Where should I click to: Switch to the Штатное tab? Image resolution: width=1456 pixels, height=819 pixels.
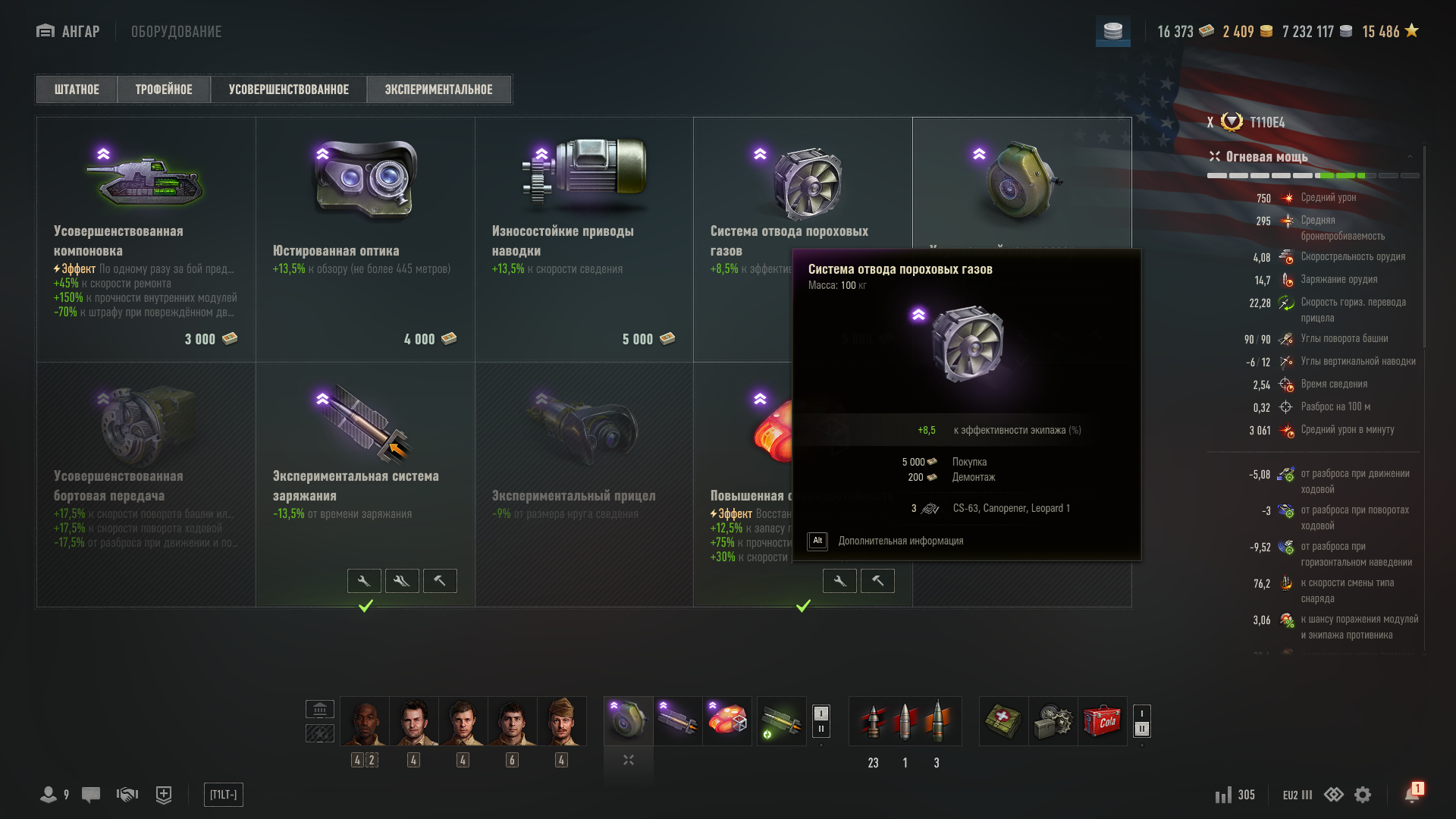77,89
